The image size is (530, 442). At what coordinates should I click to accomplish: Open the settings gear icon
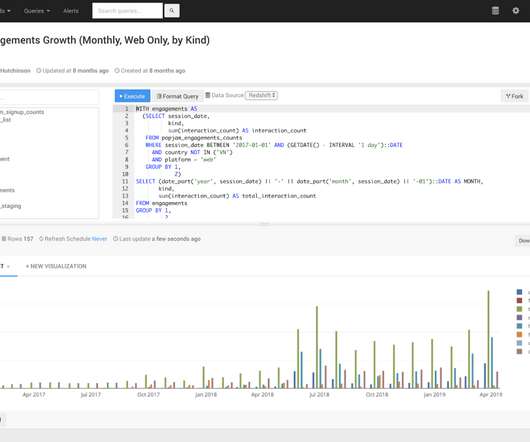(515, 10)
